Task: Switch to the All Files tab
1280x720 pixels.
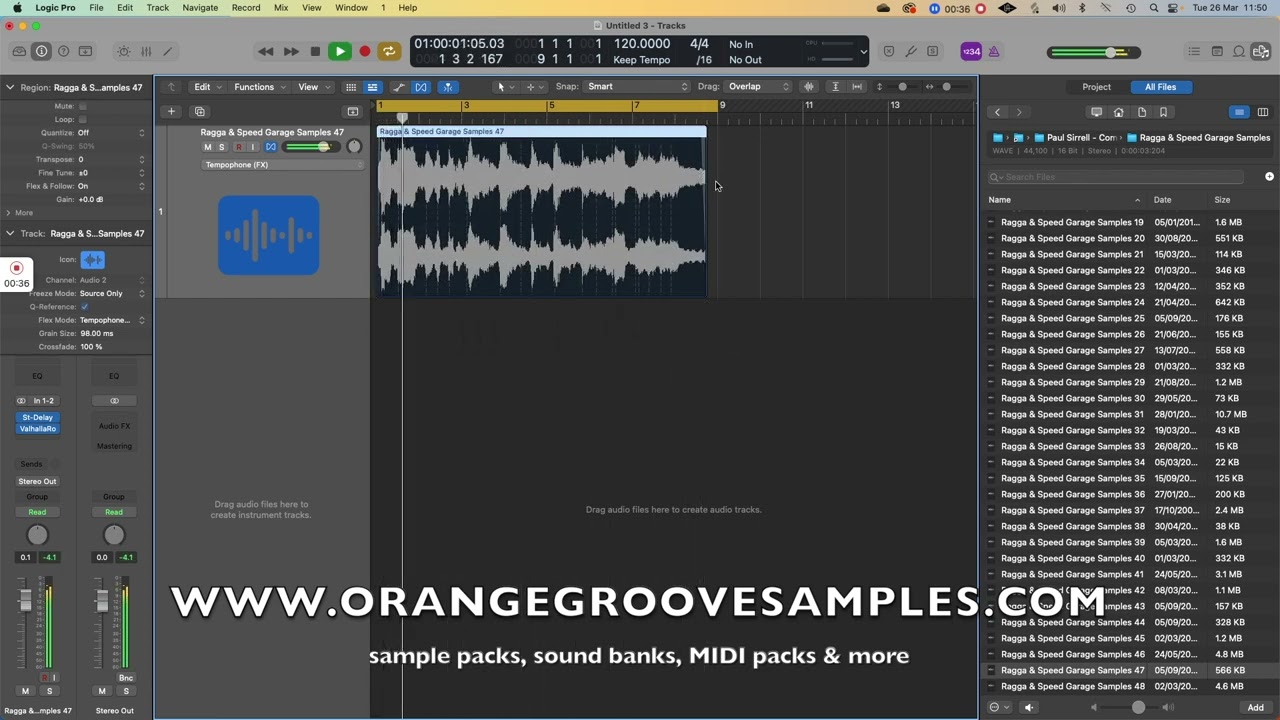Action: [x=1160, y=87]
